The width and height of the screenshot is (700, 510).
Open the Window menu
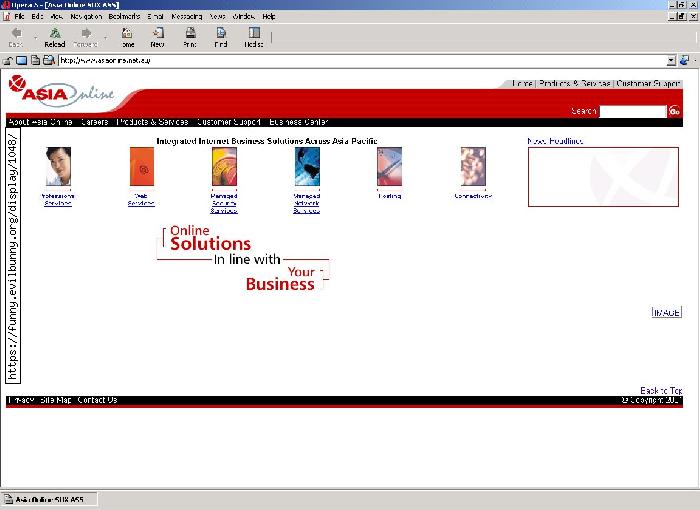[x=244, y=17]
